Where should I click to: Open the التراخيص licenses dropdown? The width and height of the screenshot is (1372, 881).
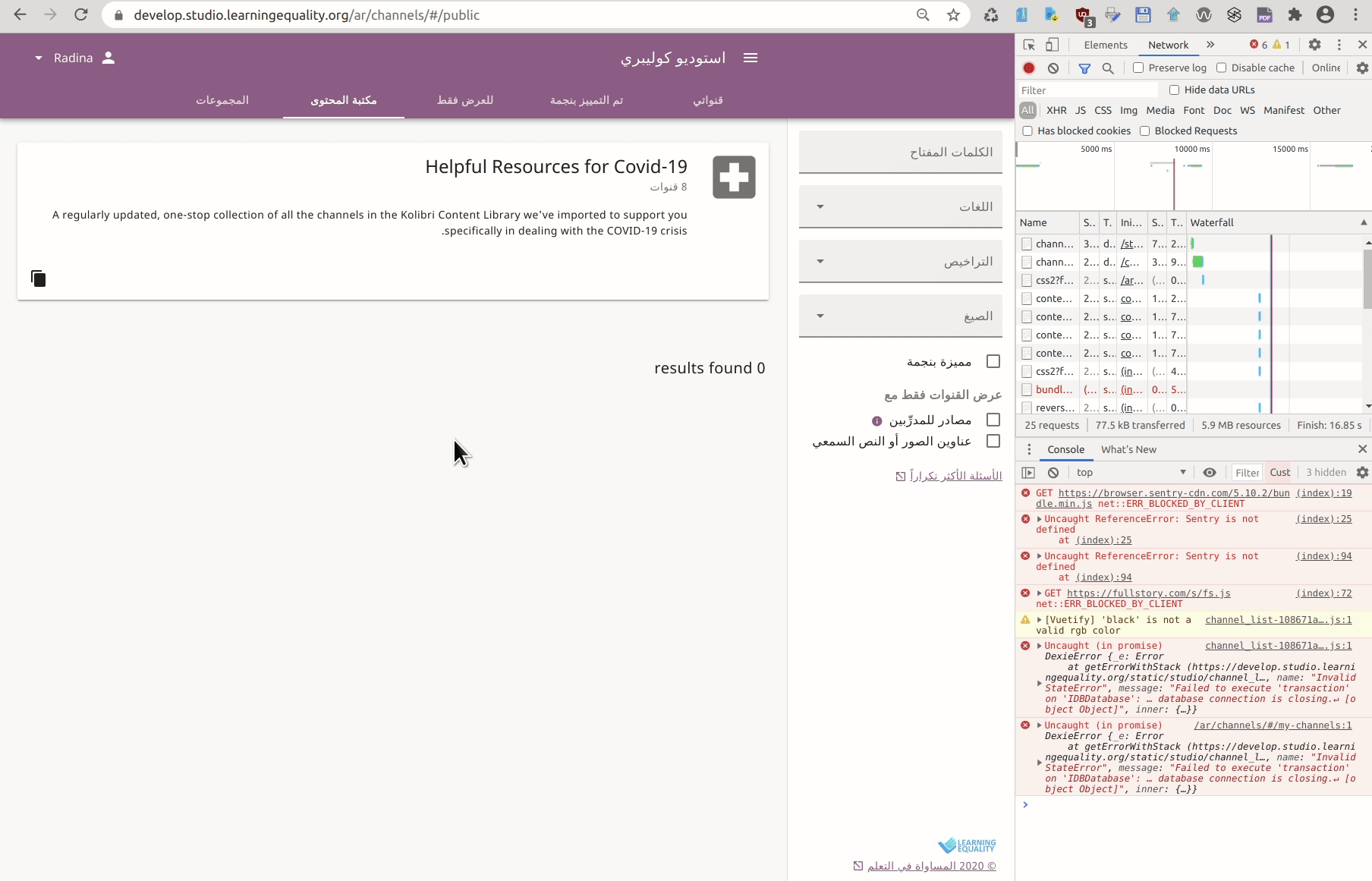901,261
